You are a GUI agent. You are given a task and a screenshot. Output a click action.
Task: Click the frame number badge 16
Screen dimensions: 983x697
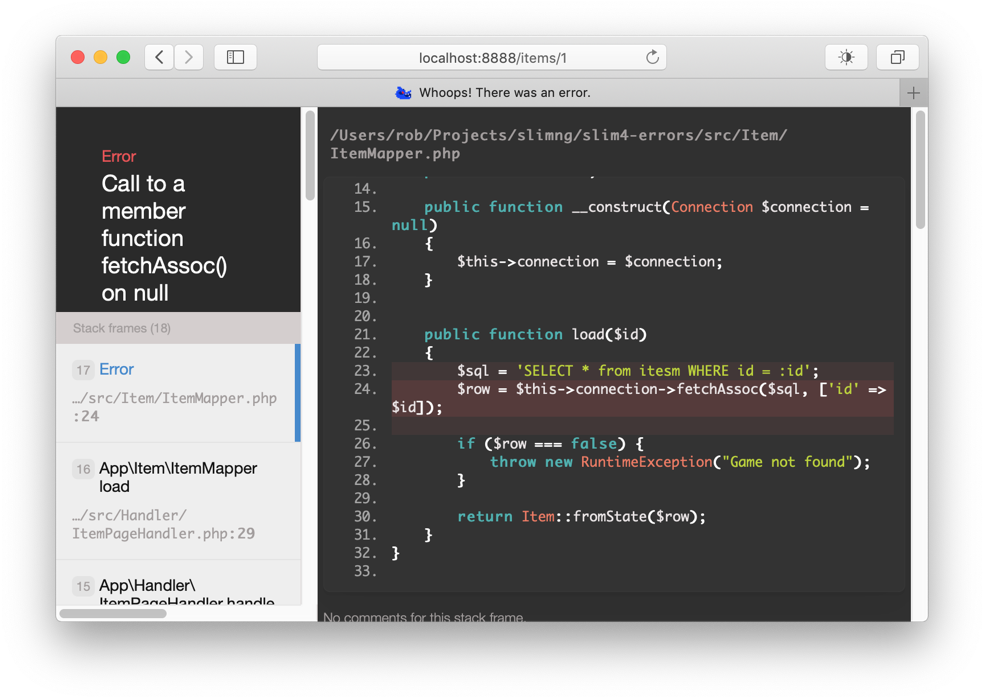pos(83,469)
